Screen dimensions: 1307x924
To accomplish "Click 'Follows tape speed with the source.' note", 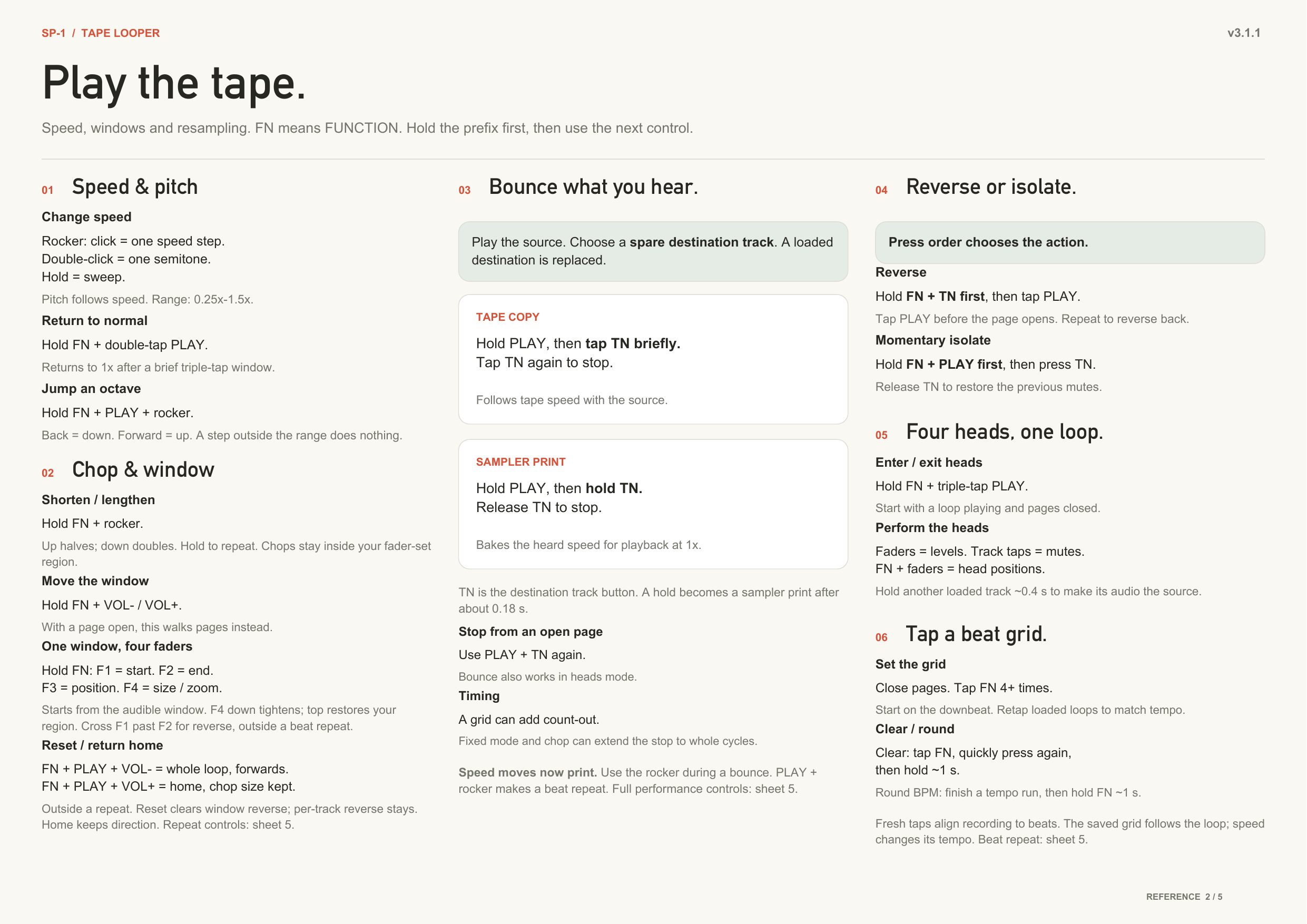I will pyautogui.click(x=572, y=400).
